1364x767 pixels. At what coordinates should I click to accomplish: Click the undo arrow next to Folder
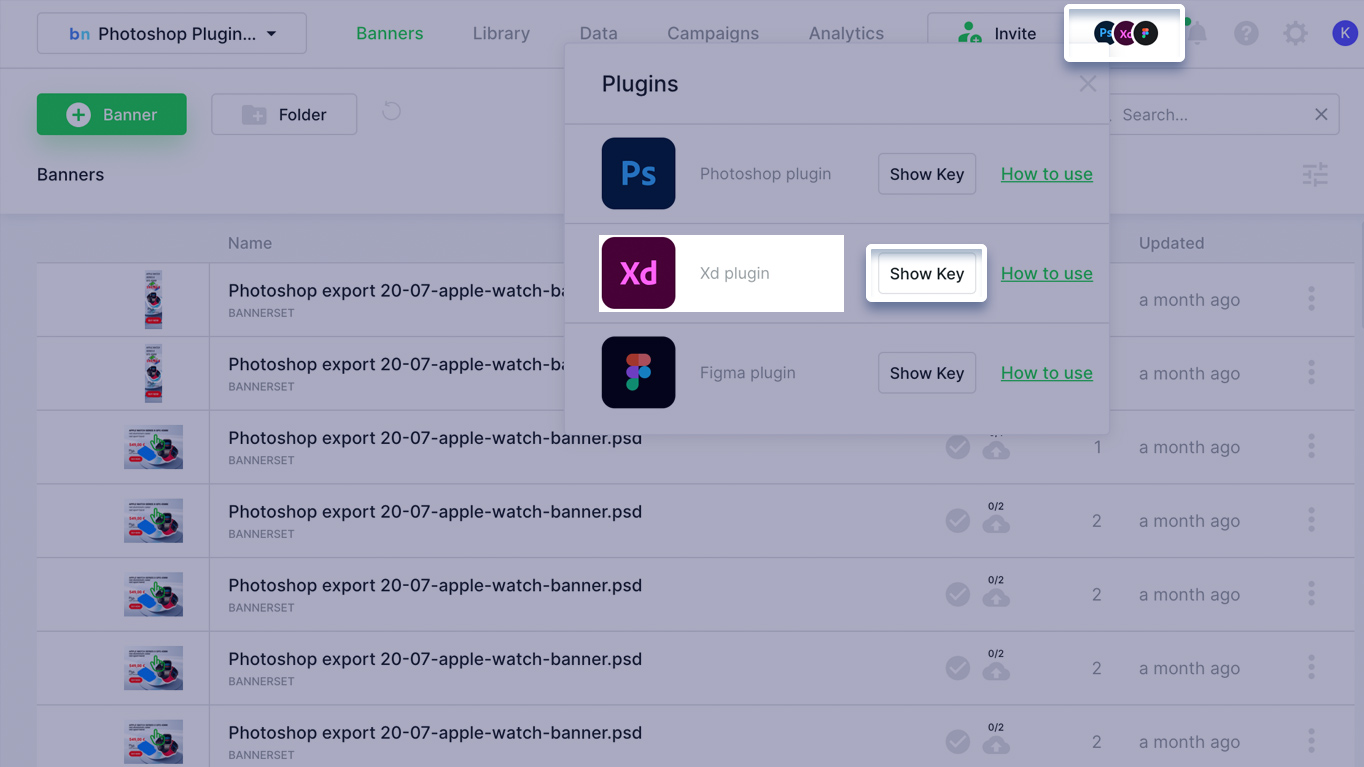click(x=391, y=111)
